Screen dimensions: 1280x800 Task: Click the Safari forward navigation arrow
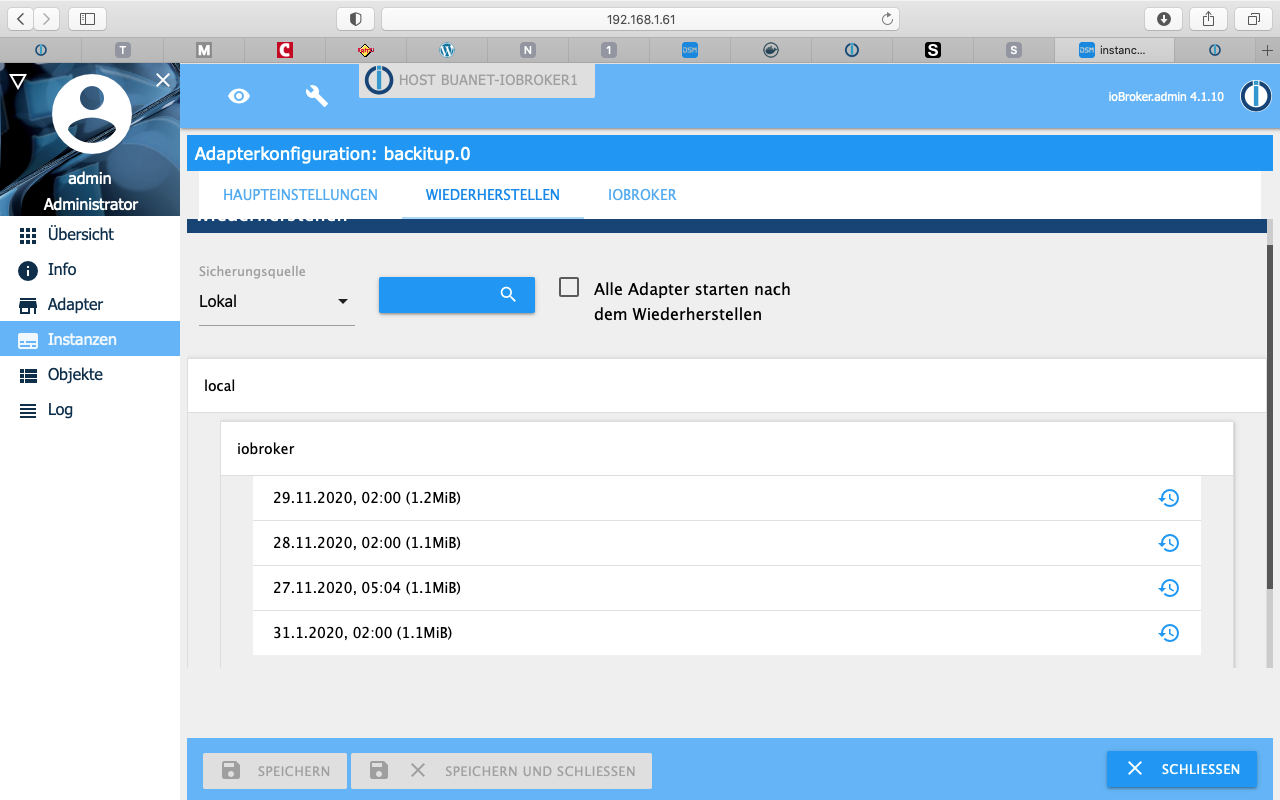[x=47, y=18]
